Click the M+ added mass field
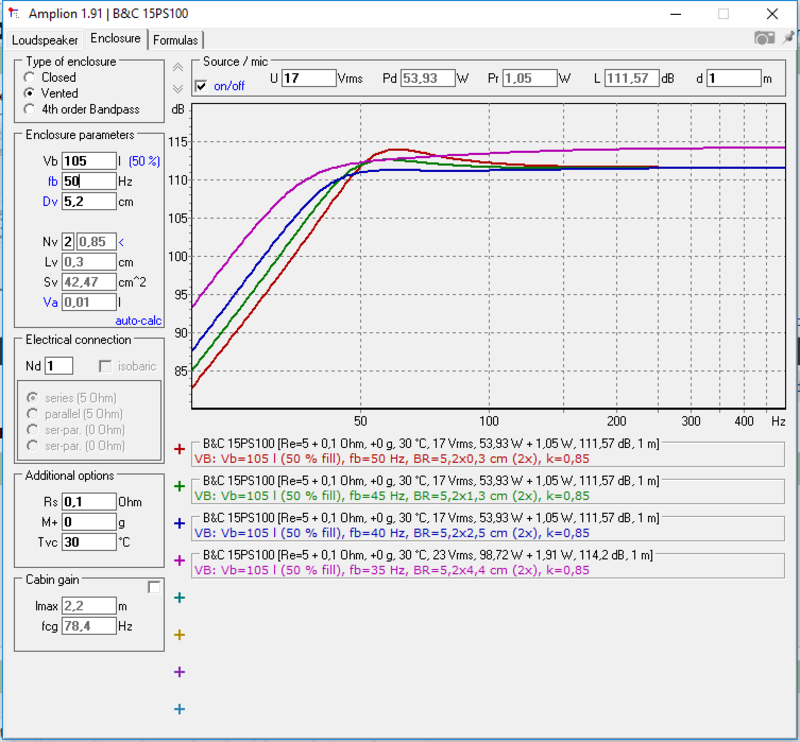This screenshot has width=800, height=742. coord(89,522)
